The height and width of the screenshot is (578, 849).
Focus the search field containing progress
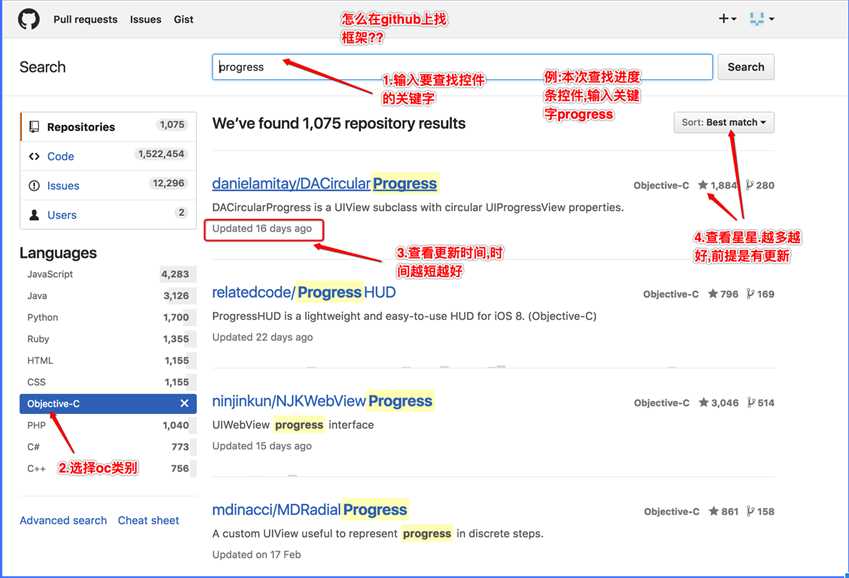click(462, 67)
